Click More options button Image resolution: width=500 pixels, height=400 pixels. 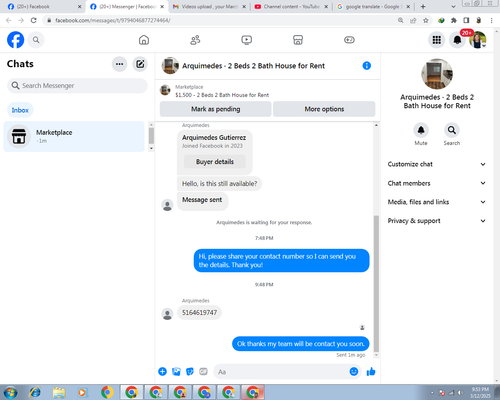324,109
